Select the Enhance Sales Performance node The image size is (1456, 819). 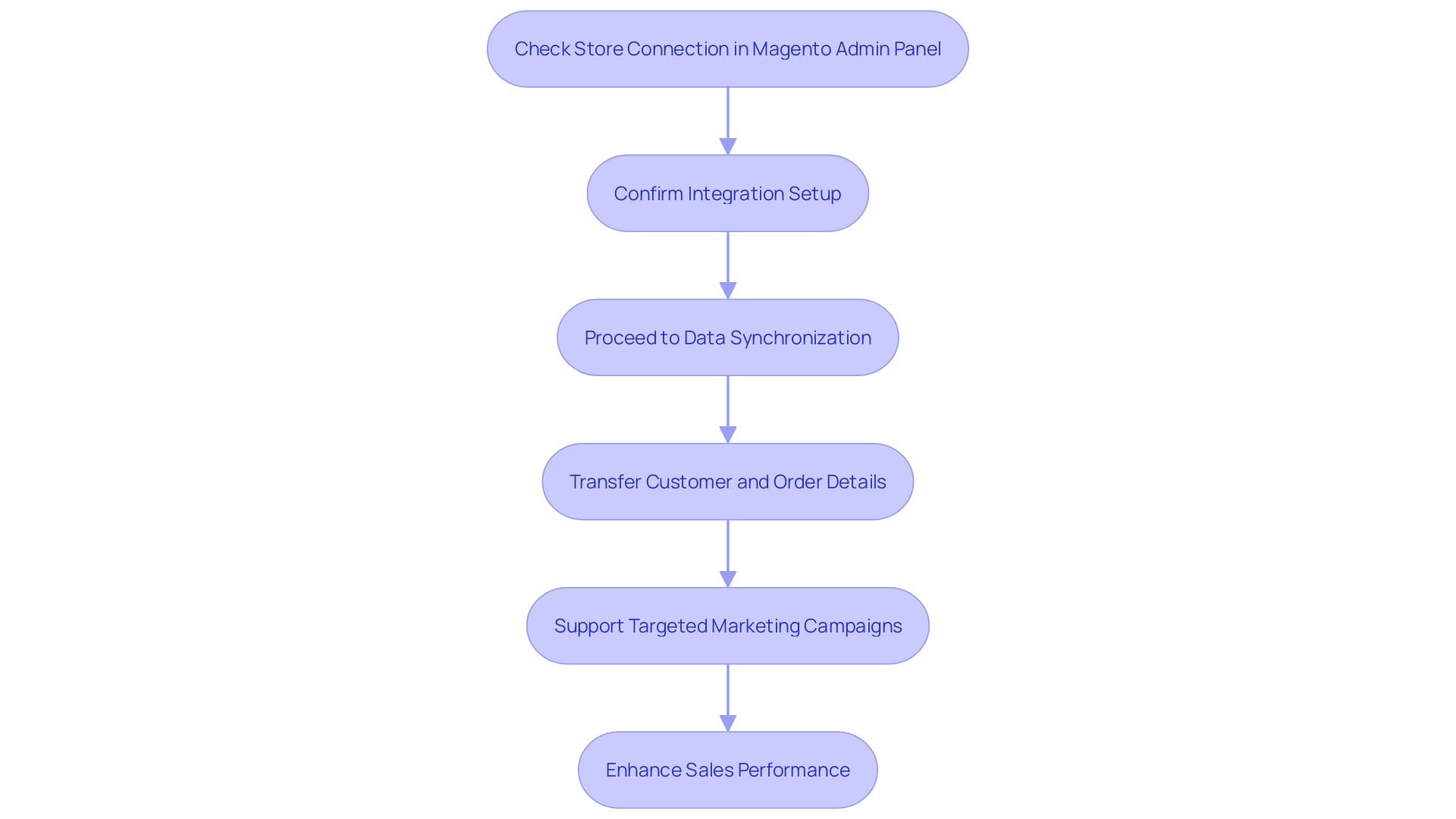coord(728,769)
